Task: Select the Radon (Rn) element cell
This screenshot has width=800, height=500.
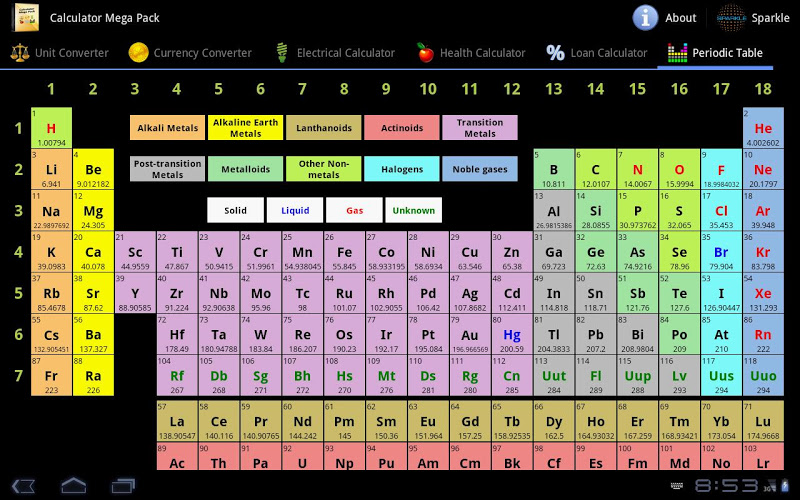Action: tap(763, 334)
